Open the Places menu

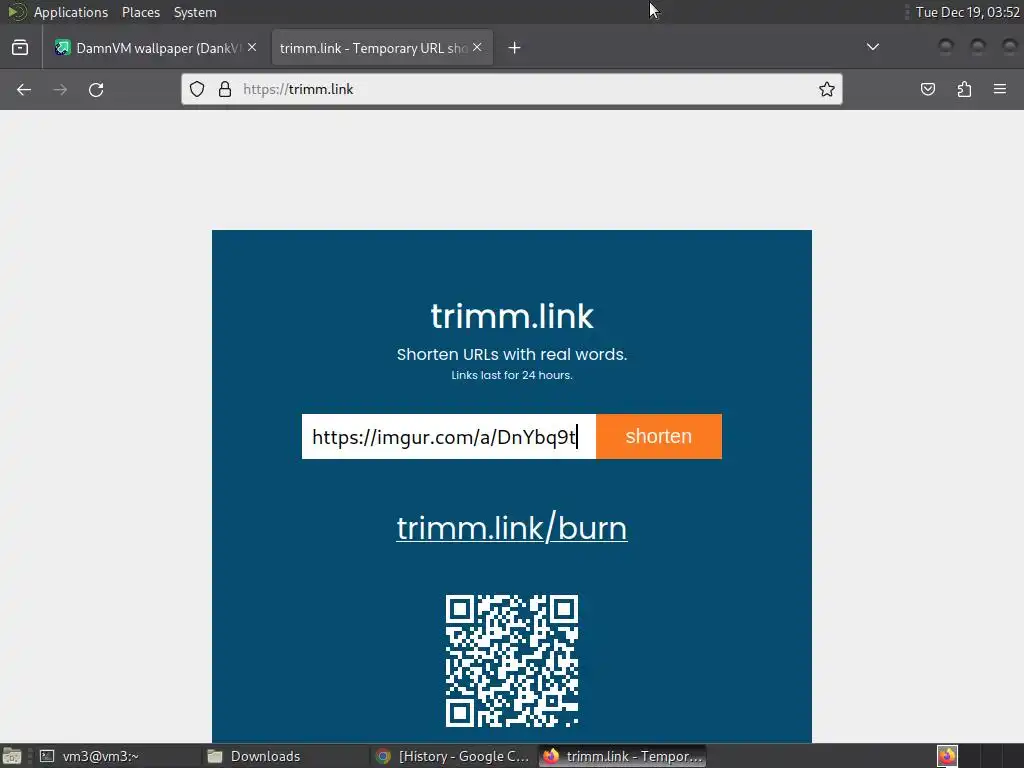140,12
